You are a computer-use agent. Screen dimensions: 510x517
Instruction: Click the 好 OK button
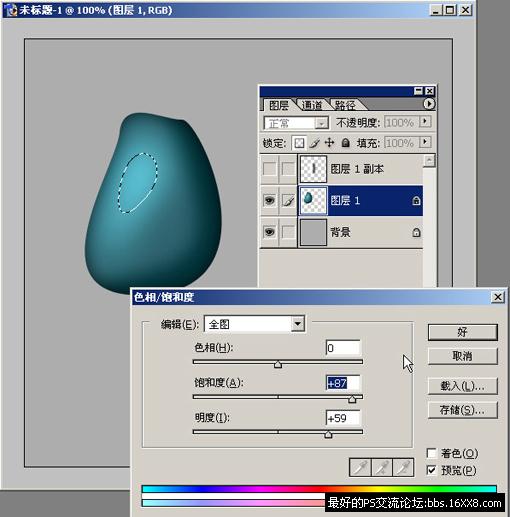point(462,332)
